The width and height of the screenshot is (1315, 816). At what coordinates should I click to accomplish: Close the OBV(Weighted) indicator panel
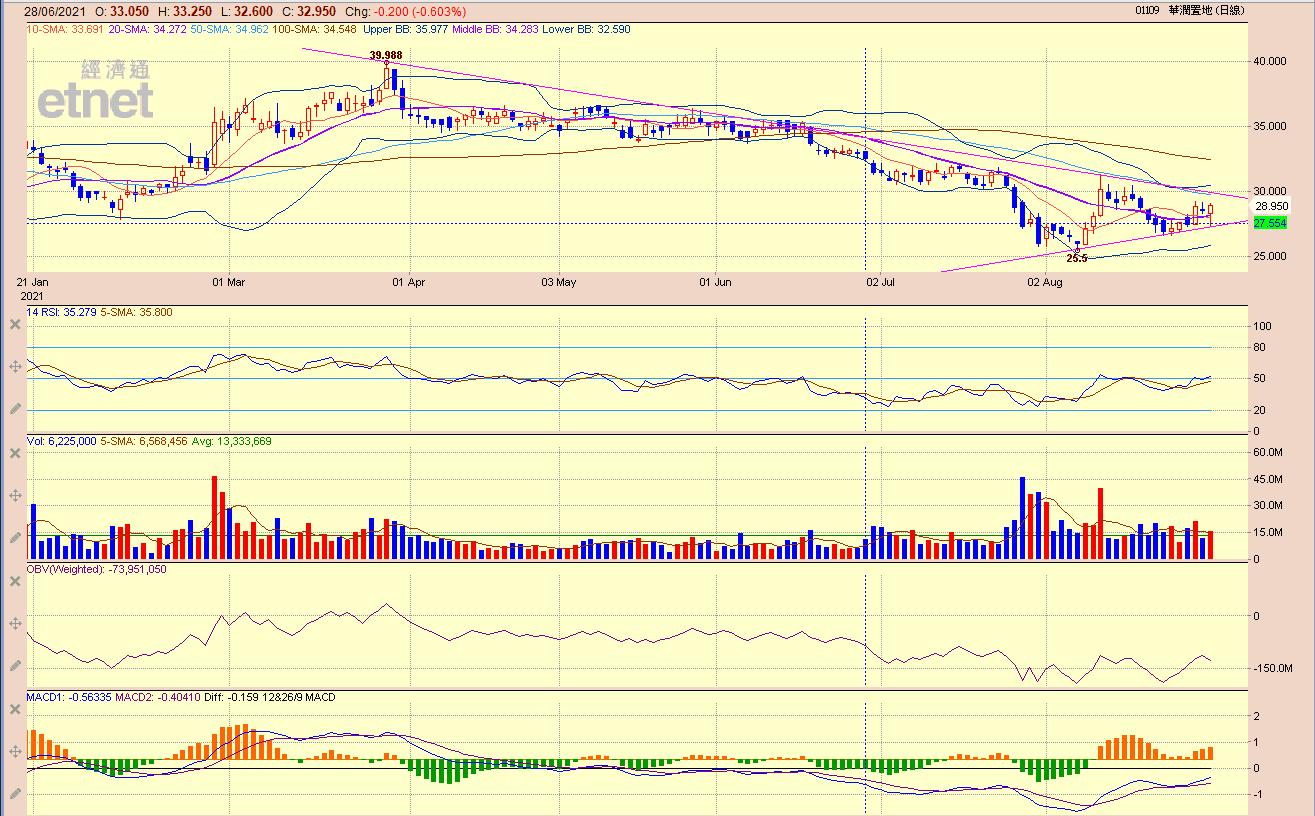15,581
